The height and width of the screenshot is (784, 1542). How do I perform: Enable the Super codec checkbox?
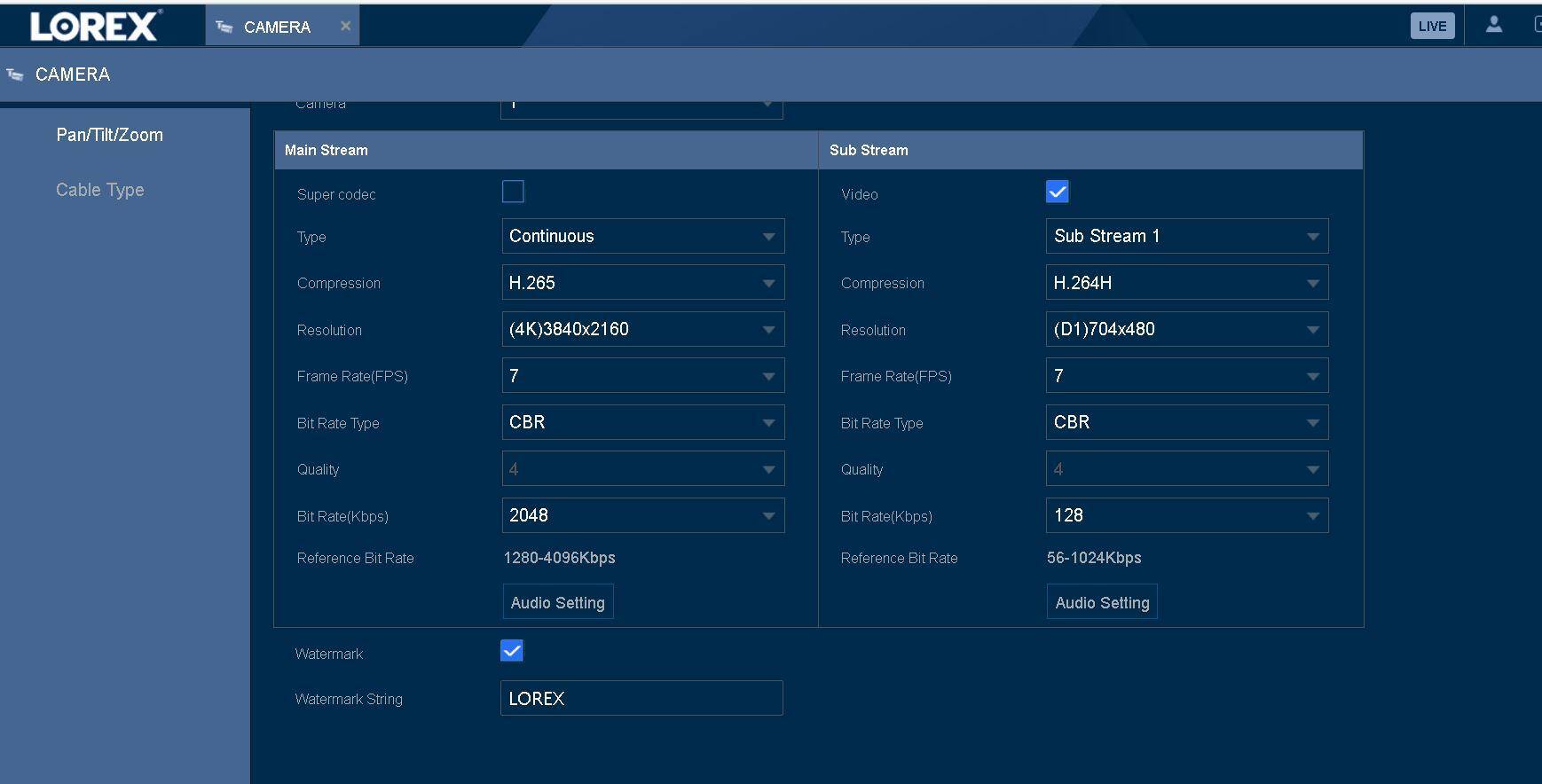tap(513, 192)
